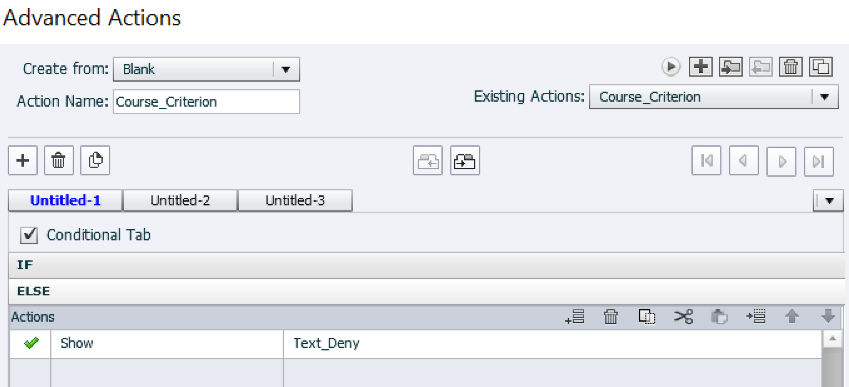Cut the selected action row with scissors
Viewport: 849px width, 387px height.
[x=683, y=317]
